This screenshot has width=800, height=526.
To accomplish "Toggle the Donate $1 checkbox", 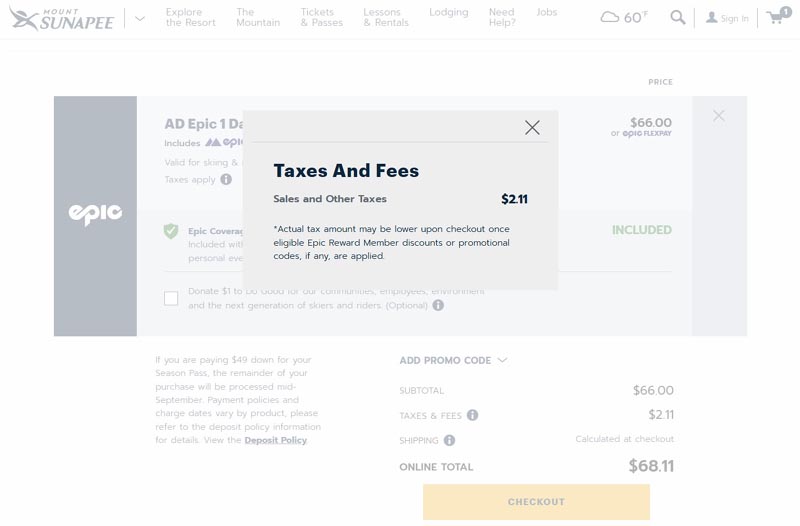I will (x=171, y=298).
